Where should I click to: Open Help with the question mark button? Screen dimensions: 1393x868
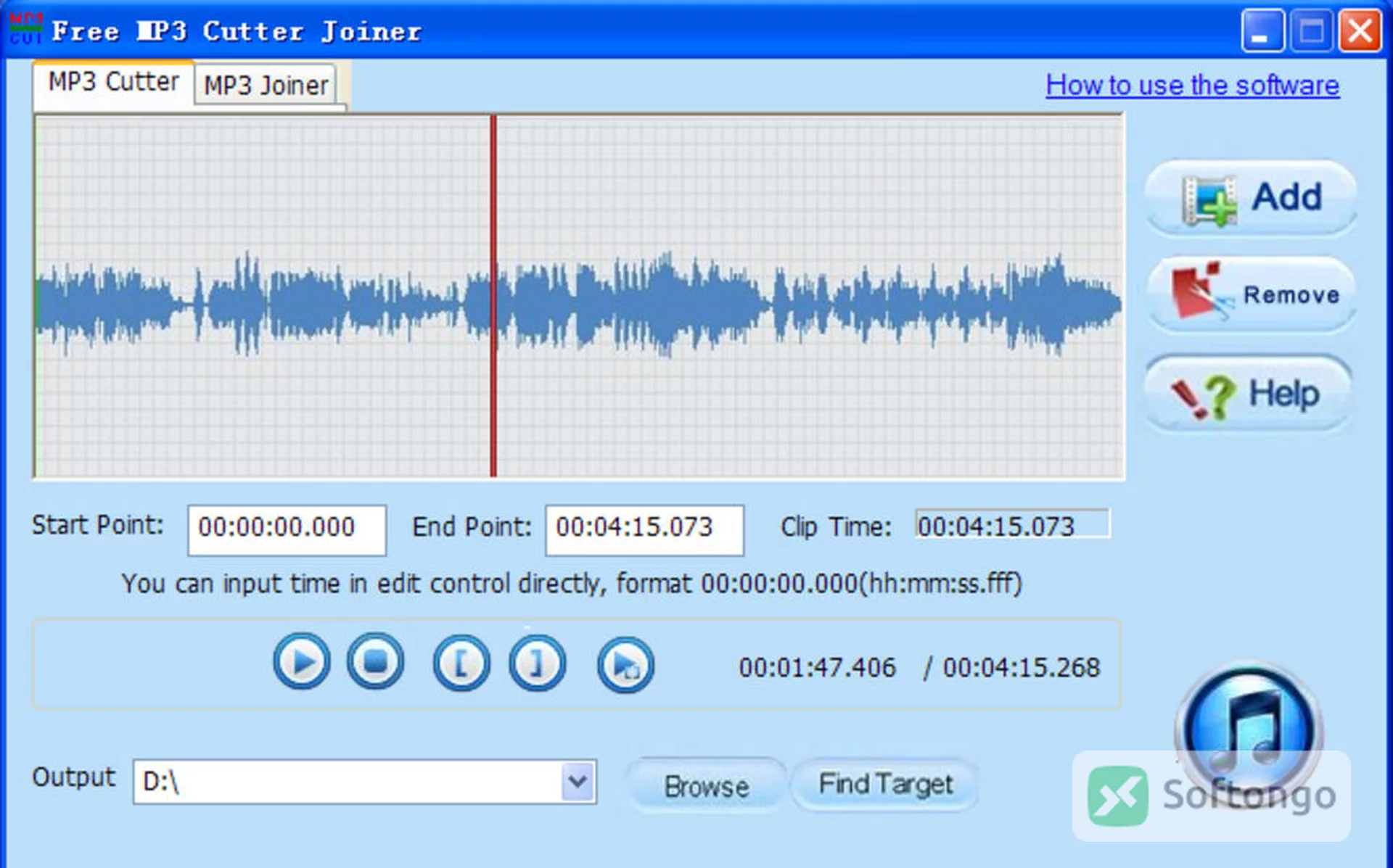[1248, 394]
